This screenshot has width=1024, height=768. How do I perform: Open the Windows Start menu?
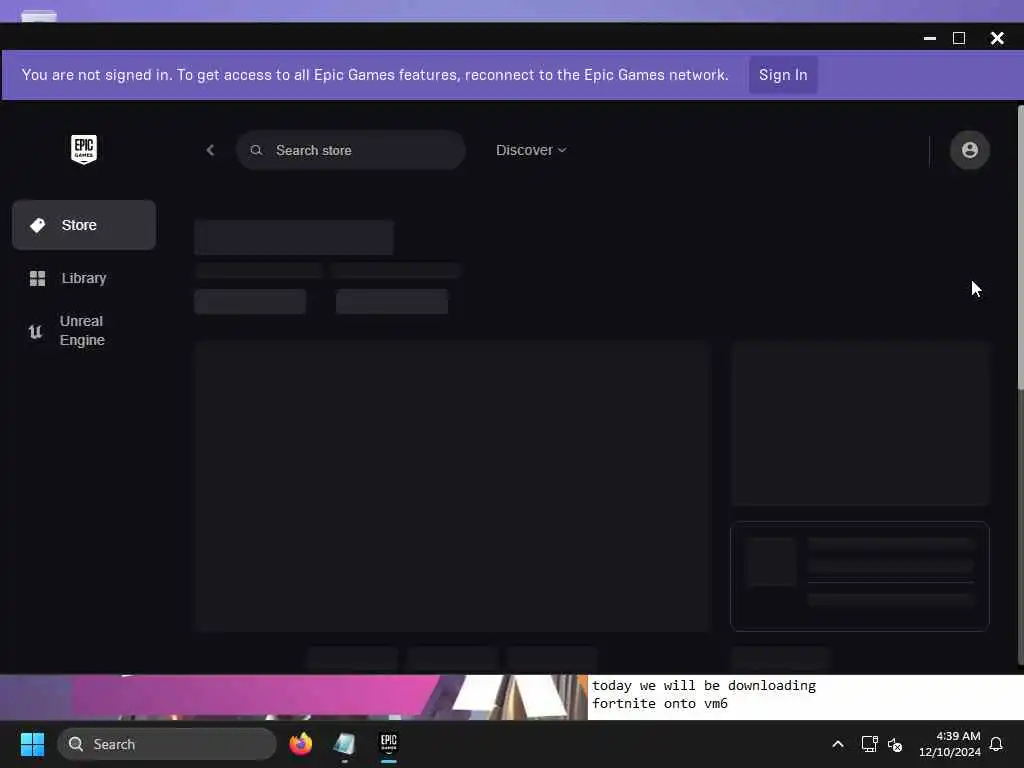(x=32, y=744)
